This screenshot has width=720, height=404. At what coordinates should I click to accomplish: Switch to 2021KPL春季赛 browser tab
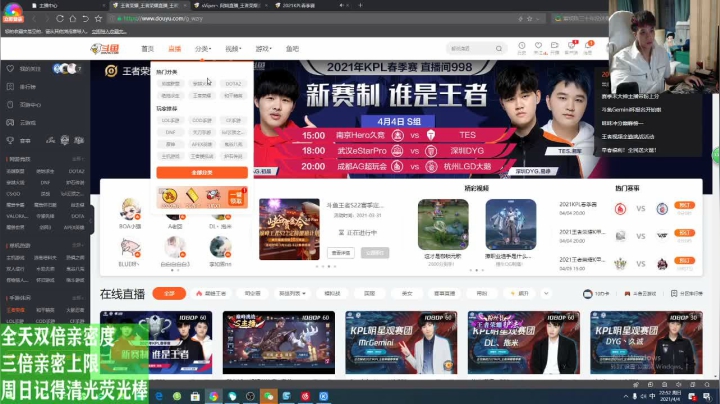click(x=312, y=6)
